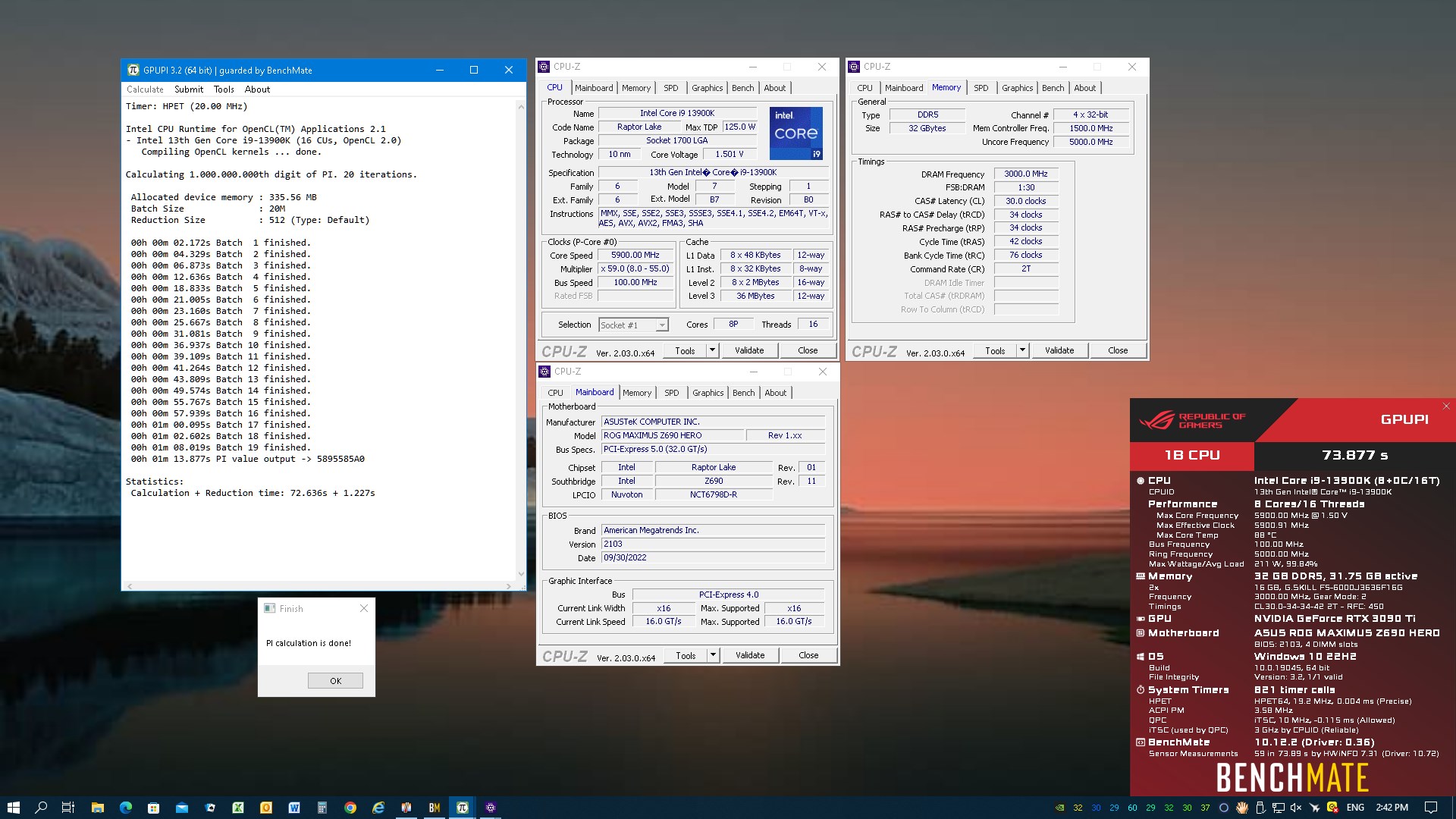
Task: Click Validate in Mainboard tab window
Action: coord(750,655)
